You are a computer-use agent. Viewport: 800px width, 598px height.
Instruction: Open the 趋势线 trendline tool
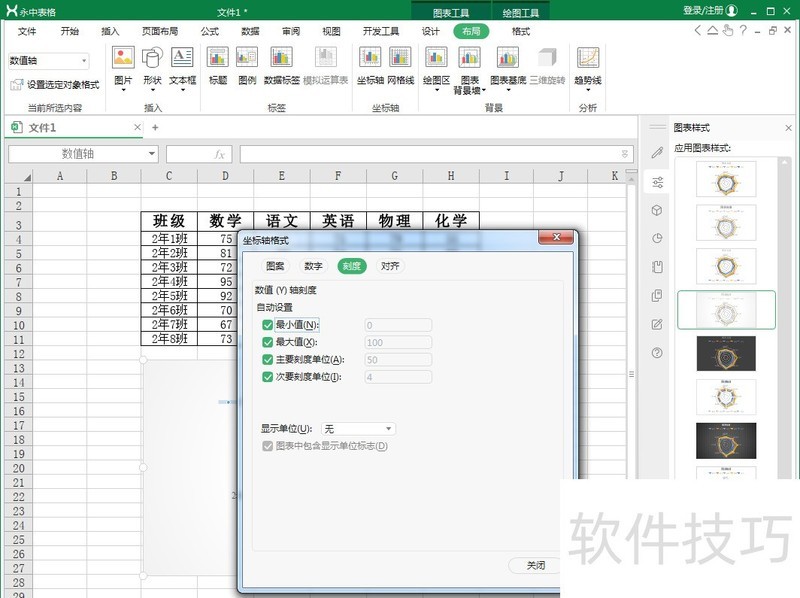(588, 58)
